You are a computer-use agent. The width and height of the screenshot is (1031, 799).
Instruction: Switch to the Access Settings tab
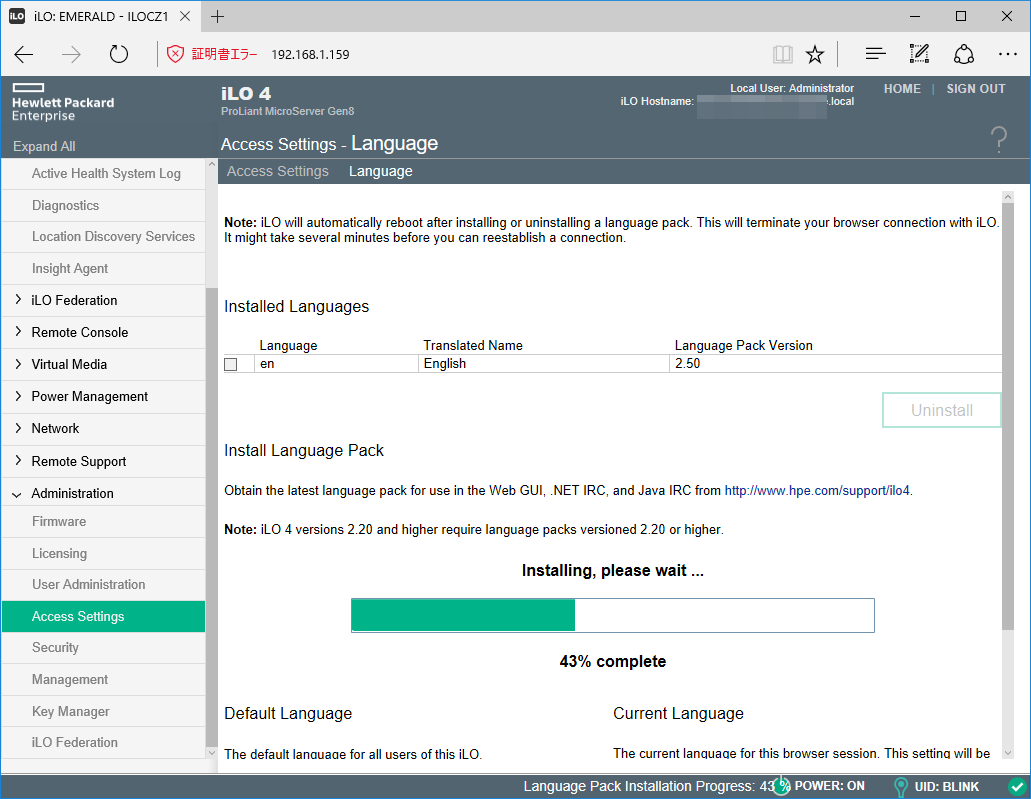click(277, 171)
